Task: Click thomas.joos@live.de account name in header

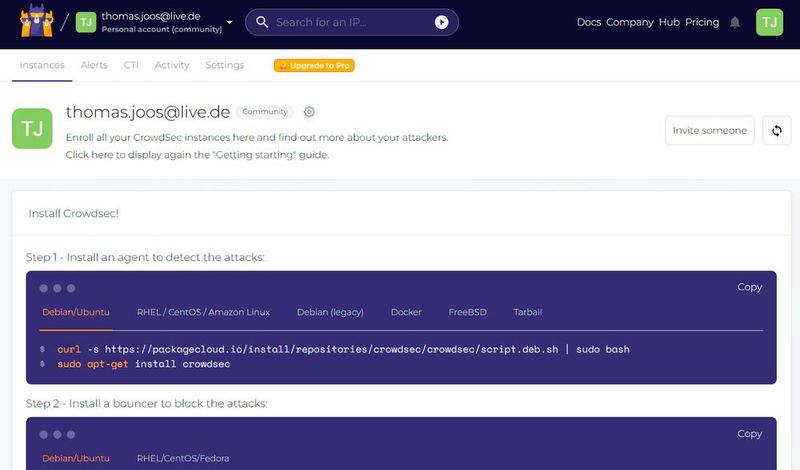Action: point(151,16)
